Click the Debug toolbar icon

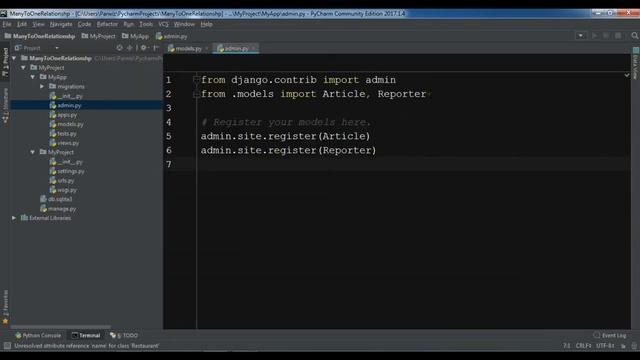pos(606,36)
